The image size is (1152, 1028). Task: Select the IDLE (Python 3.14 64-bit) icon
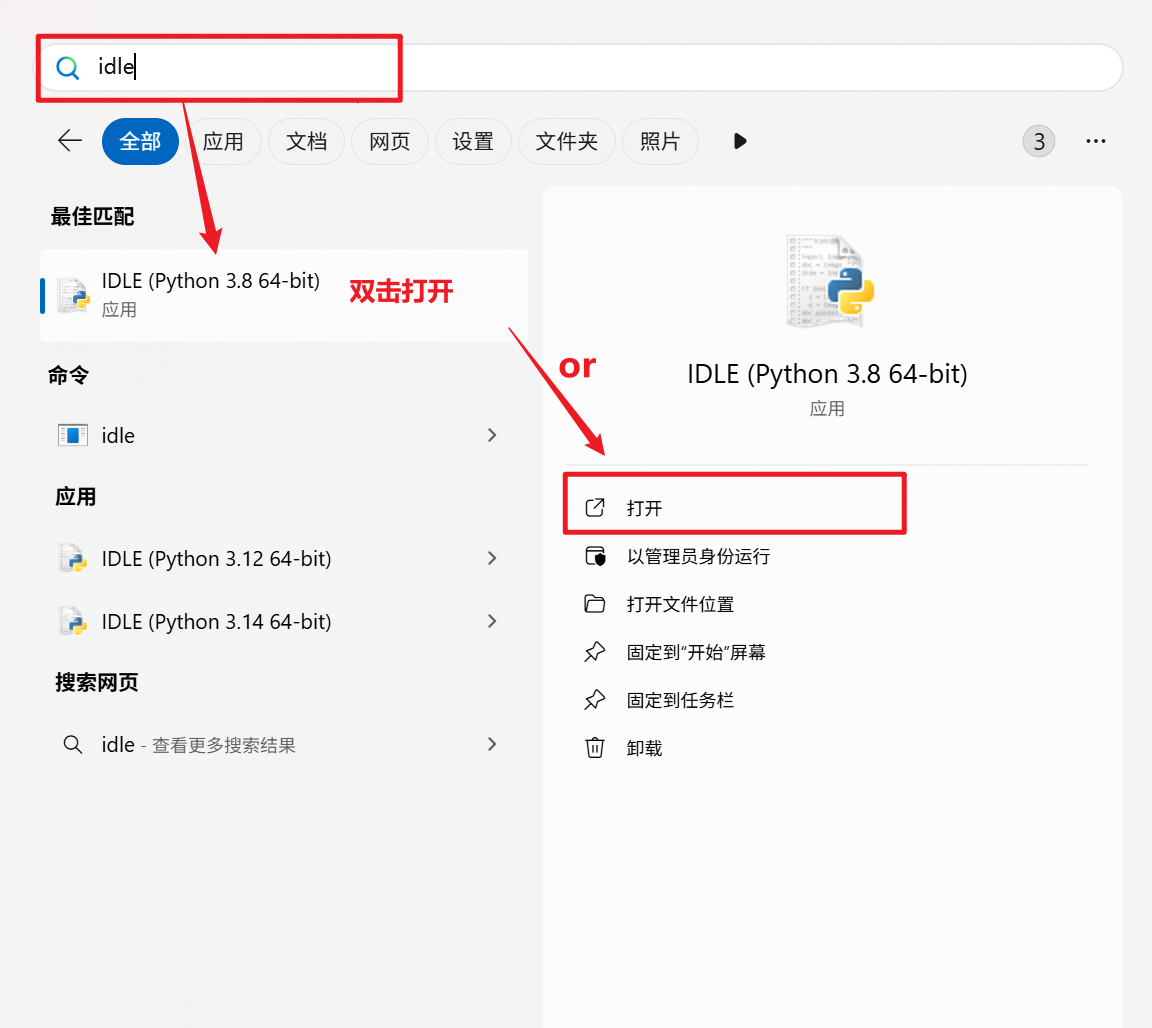point(70,621)
